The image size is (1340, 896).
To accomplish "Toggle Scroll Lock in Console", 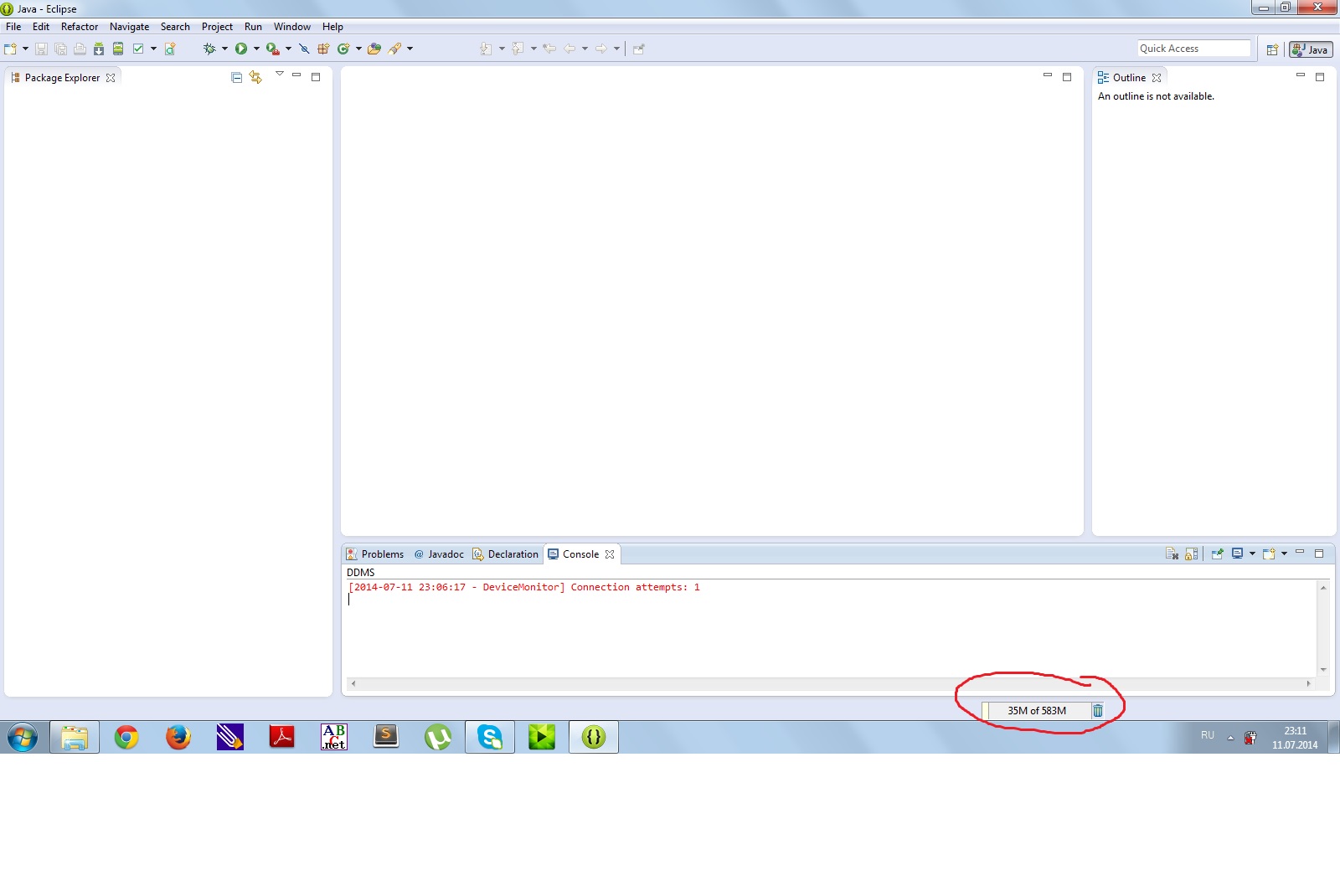I will tap(1192, 554).
